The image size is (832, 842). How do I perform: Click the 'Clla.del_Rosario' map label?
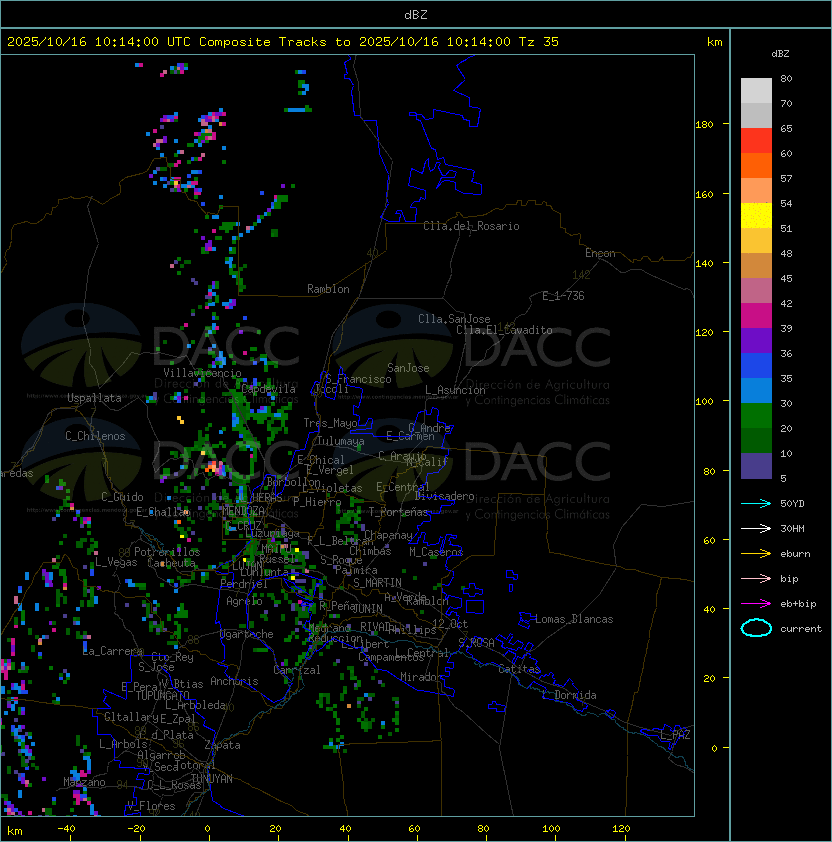pyautogui.click(x=471, y=226)
